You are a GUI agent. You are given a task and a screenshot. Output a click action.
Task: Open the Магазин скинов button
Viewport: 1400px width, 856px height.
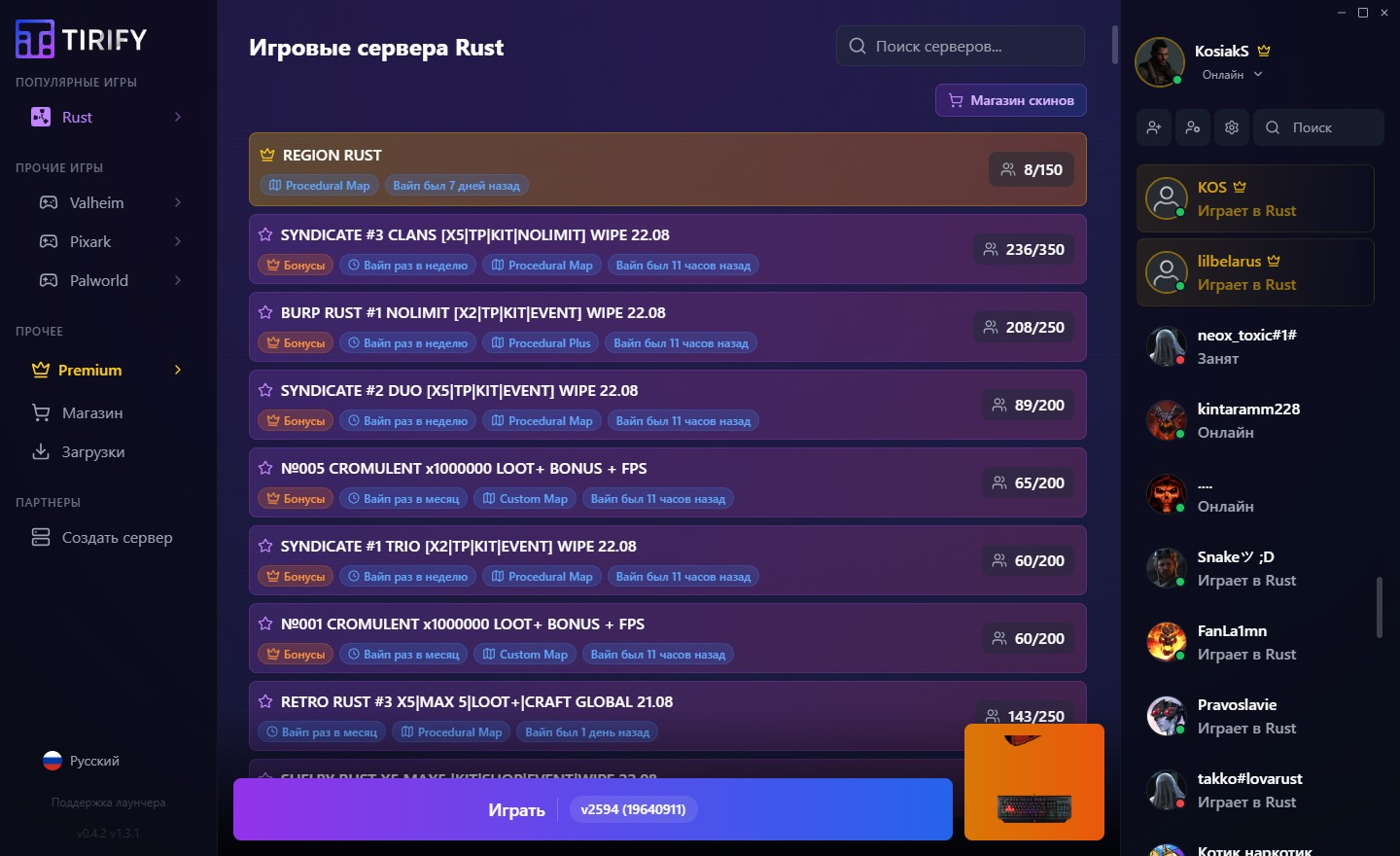click(1011, 100)
